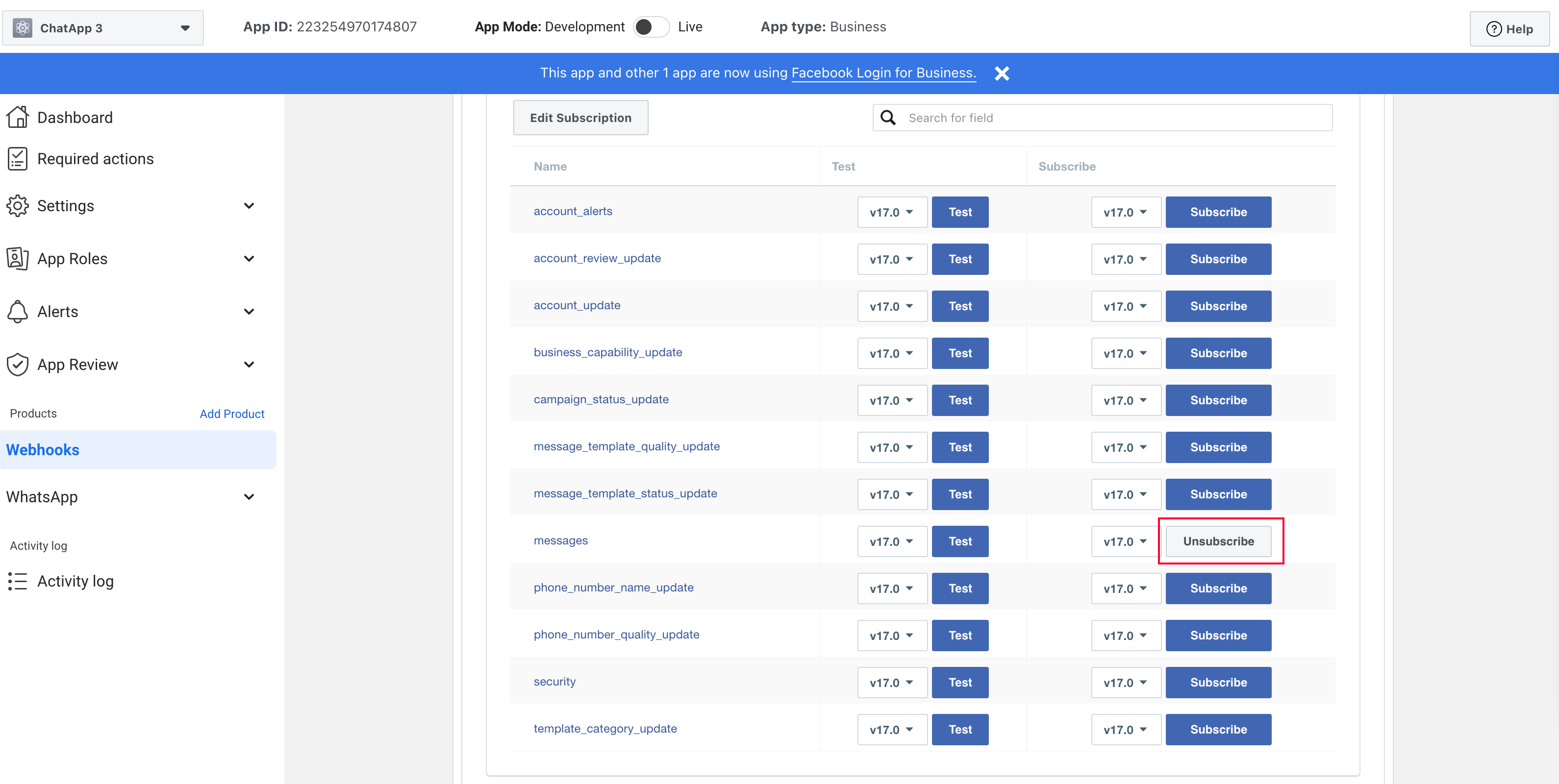Image resolution: width=1559 pixels, height=784 pixels.
Task: Open the Help menu
Action: 1509,29
